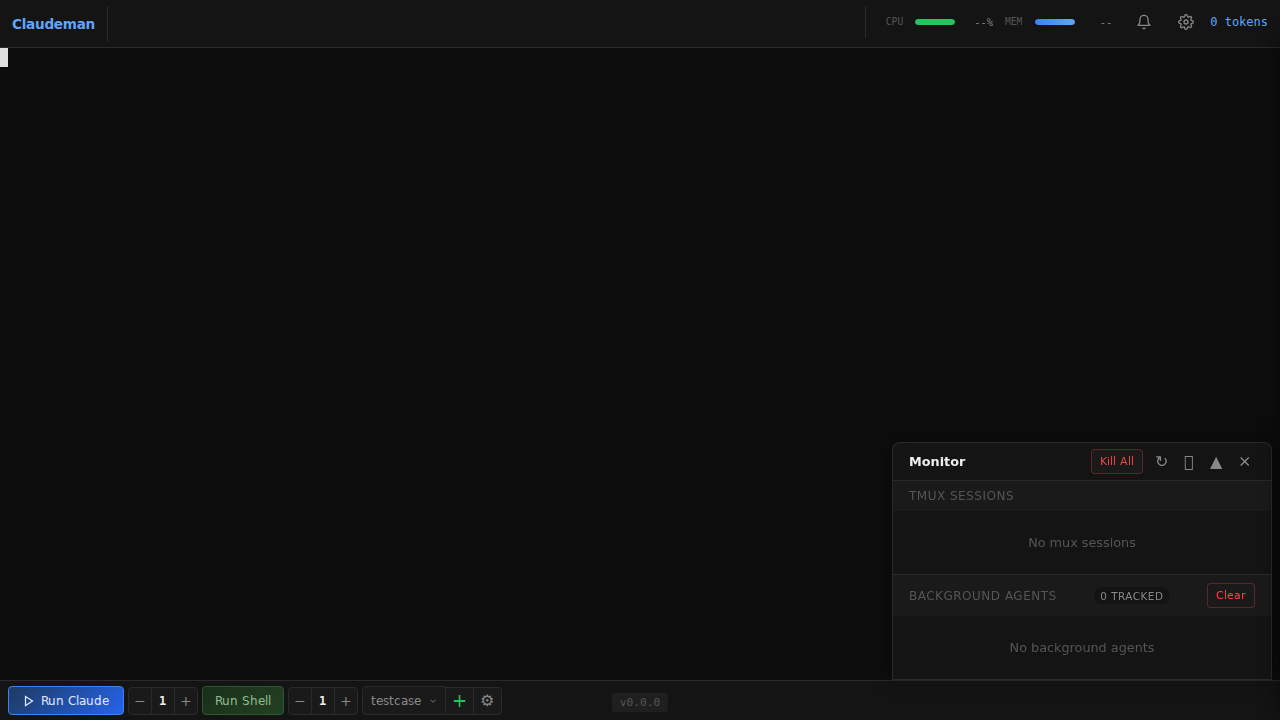Click the TMUX SESSIONS section header

(x=1082, y=496)
